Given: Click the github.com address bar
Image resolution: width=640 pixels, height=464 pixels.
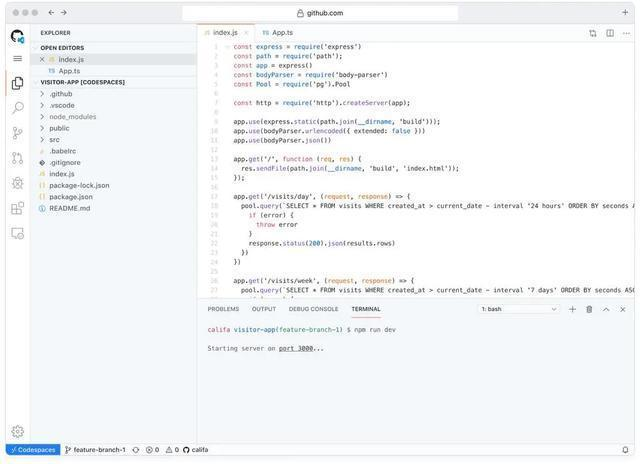Looking at the screenshot, I should click(x=320, y=13).
